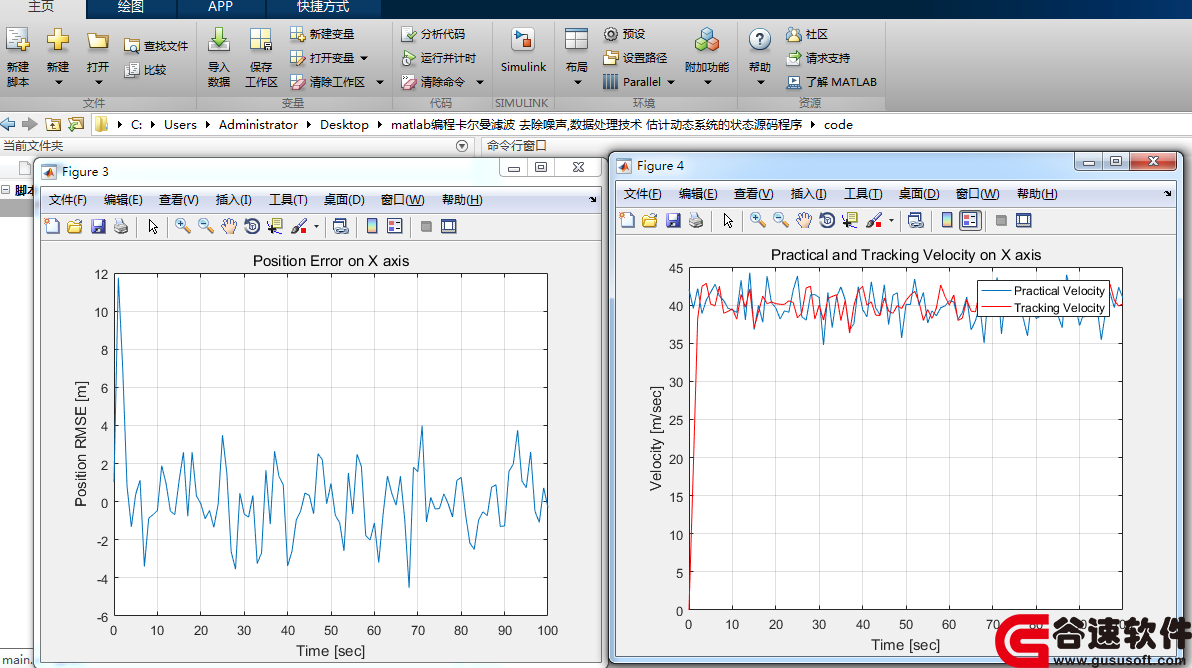Open the 查看(V) menu in Figure 4
Image resolution: width=1192 pixels, height=668 pixels.
point(753,194)
